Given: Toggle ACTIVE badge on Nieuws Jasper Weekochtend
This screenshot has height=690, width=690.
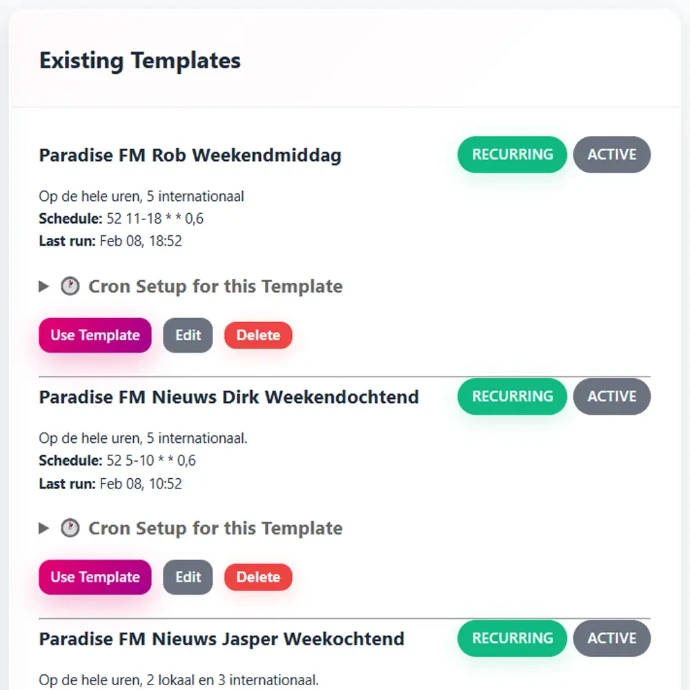Looking at the screenshot, I should coord(612,639).
